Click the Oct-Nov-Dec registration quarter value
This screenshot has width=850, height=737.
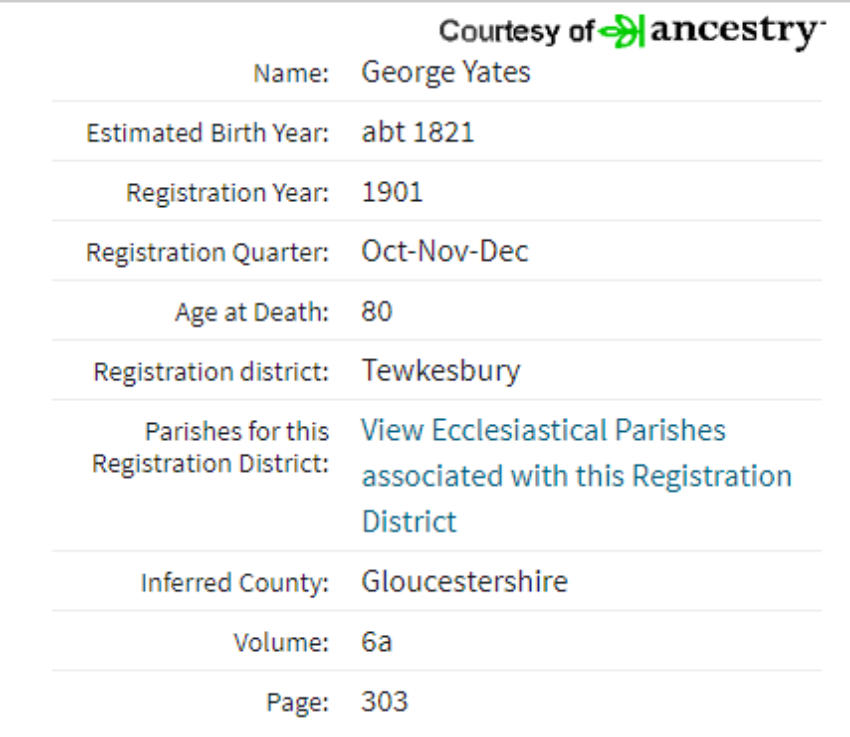[445, 251]
